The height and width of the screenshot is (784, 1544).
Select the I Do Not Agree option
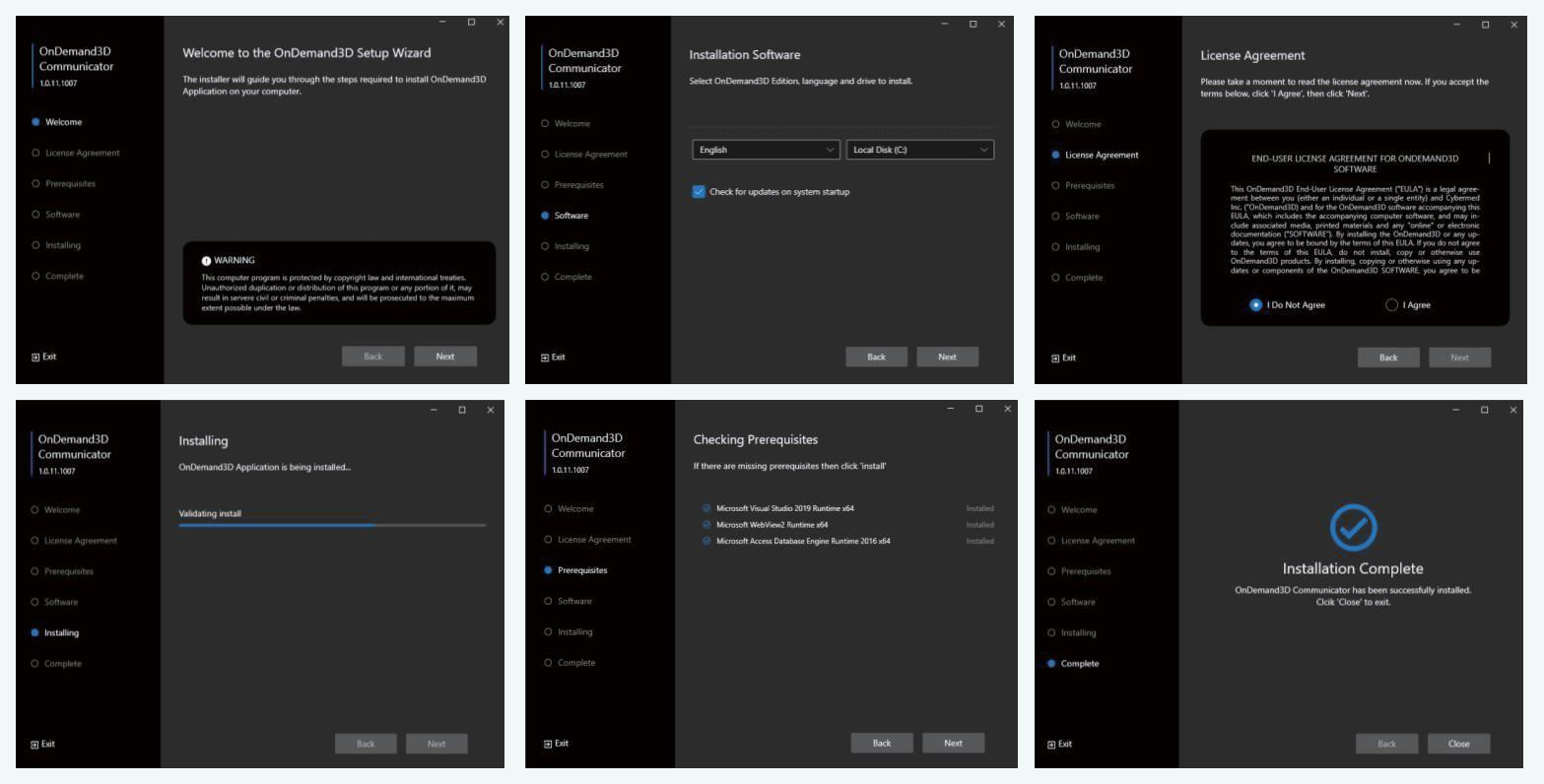click(x=1255, y=305)
